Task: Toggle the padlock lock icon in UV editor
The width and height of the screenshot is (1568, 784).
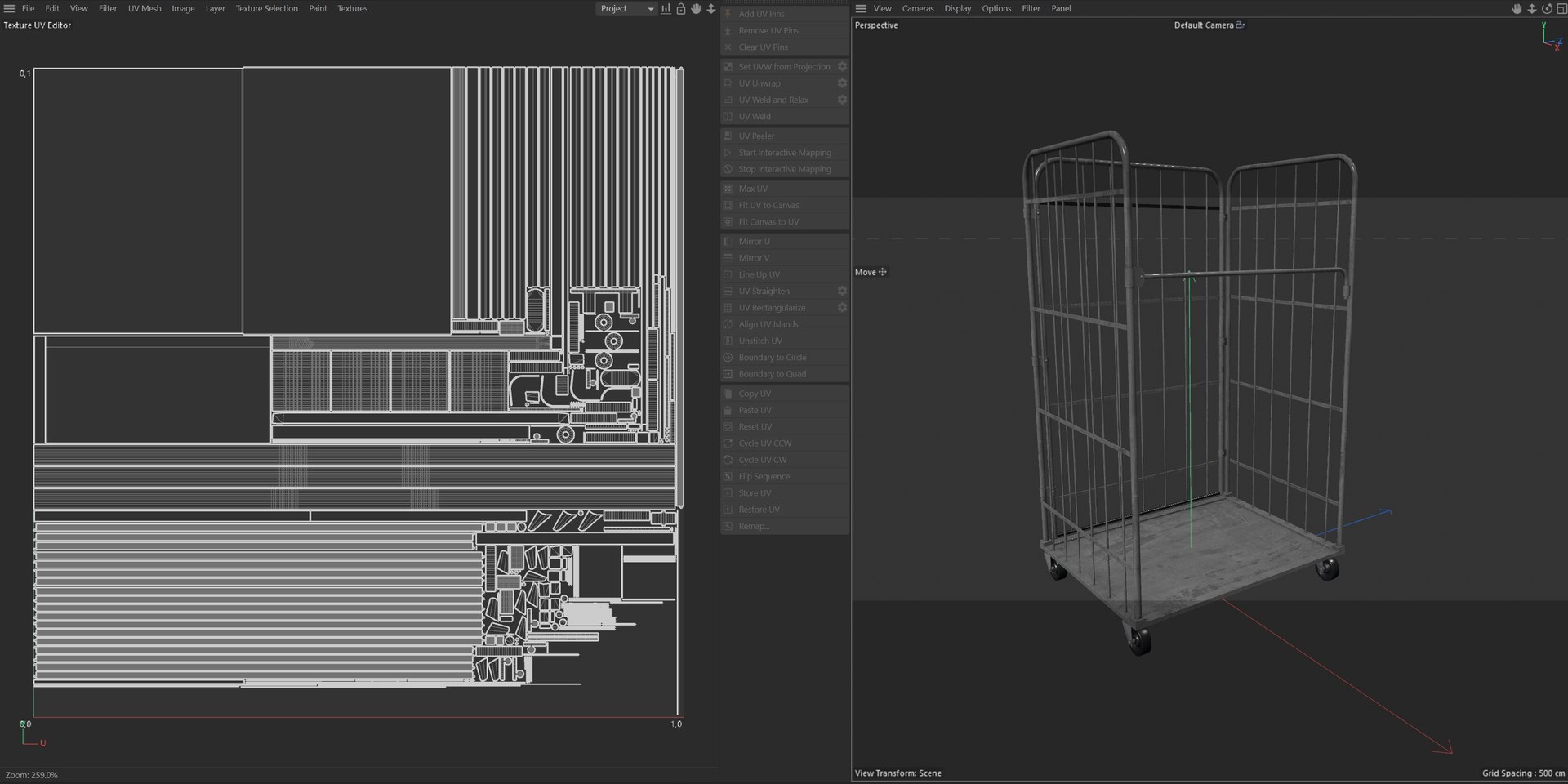Action: coord(681,8)
